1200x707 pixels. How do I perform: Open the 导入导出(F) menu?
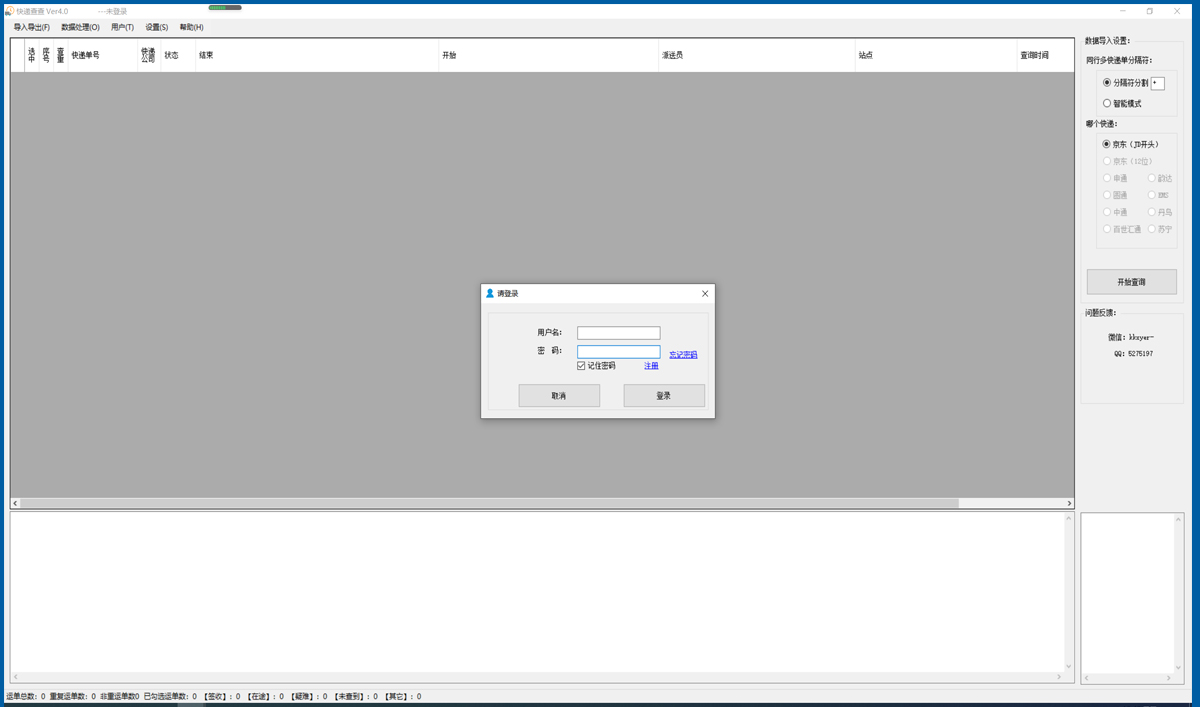[32, 27]
